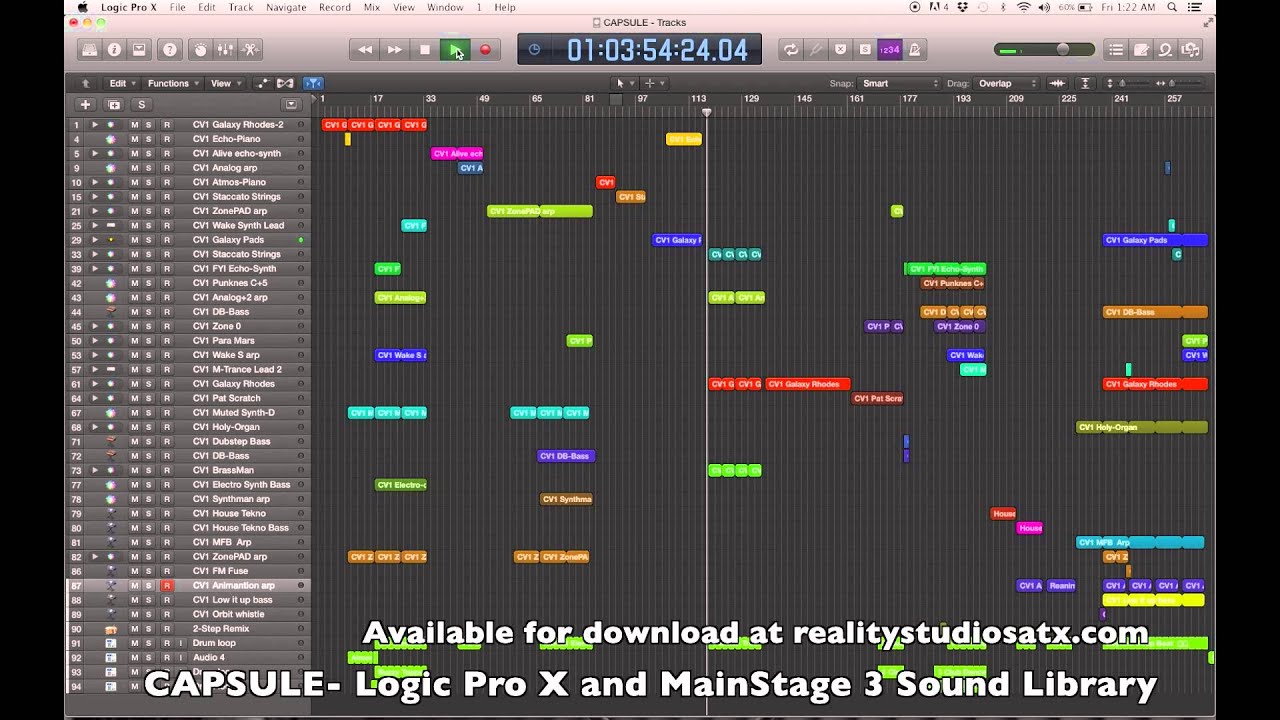Toggle the Metronome click
The height and width of the screenshot is (720, 1280).
coord(914,49)
